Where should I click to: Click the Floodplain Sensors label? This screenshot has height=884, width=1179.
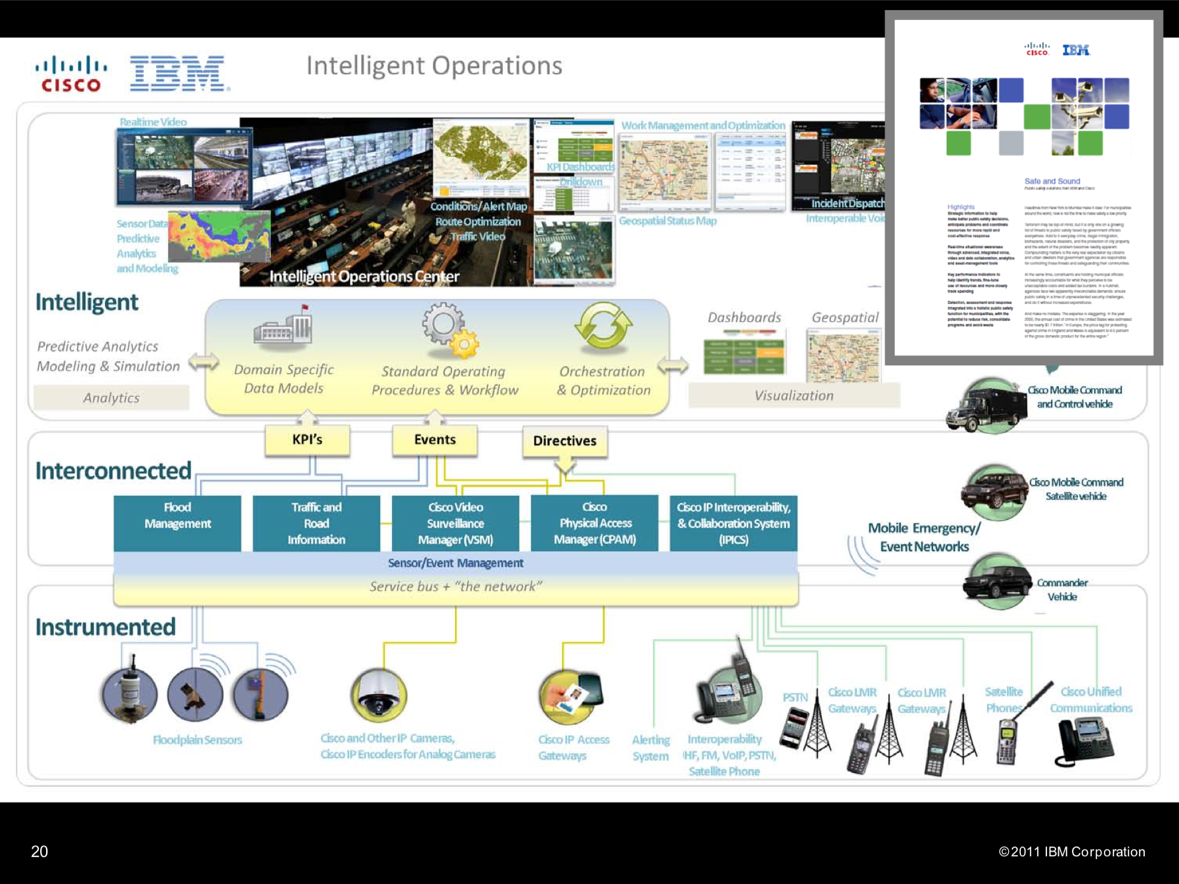198,740
